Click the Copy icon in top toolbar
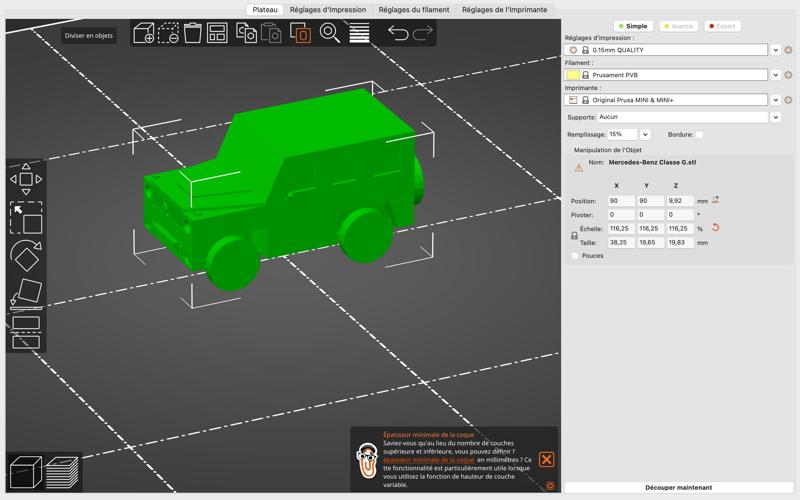 pyautogui.click(x=246, y=33)
